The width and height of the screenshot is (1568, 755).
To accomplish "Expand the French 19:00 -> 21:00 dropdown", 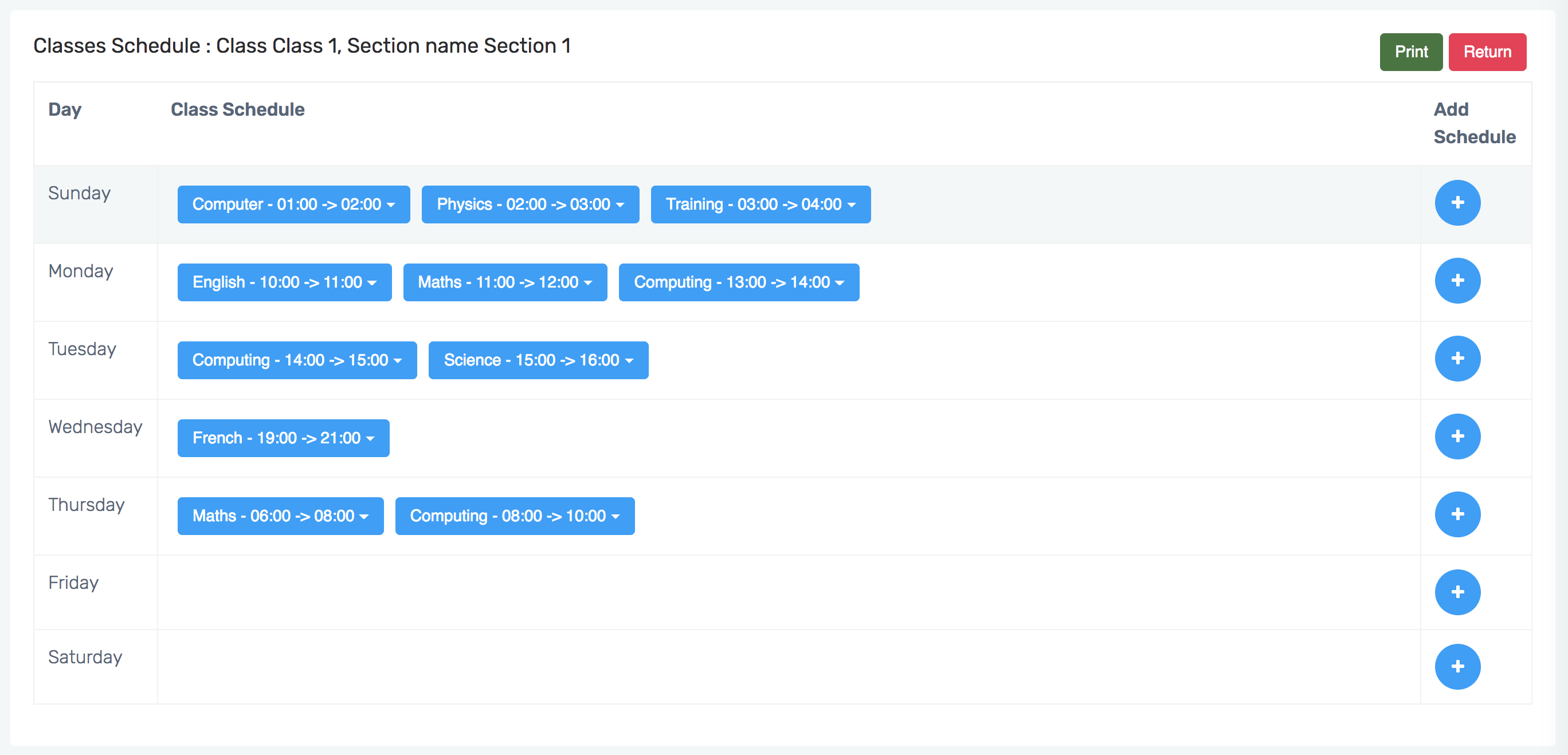I will coord(283,438).
